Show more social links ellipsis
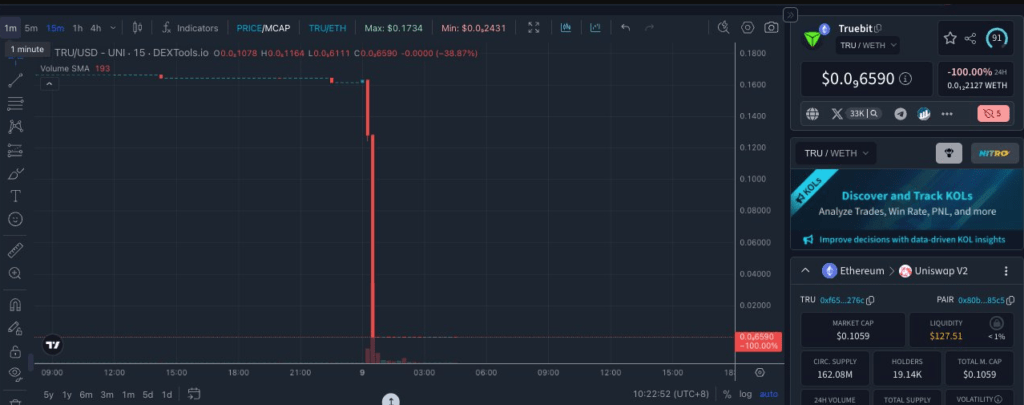1024x405 pixels. point(947,114)
